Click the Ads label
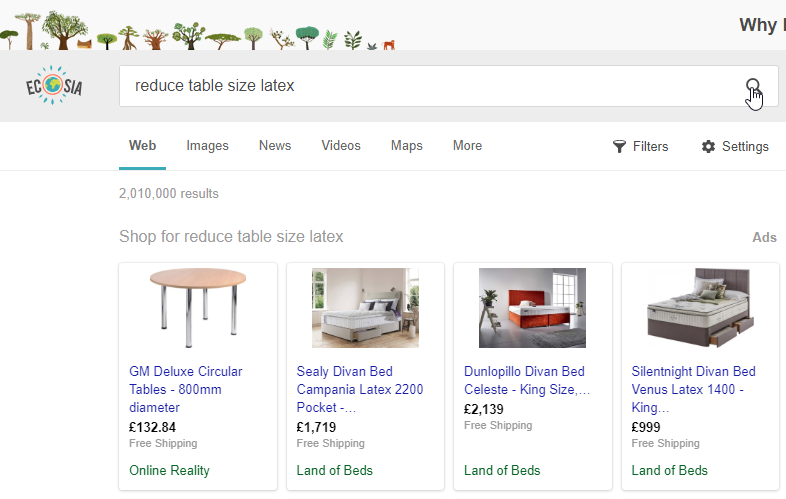This screenshot has height=499, width=786. coord(764,237)
